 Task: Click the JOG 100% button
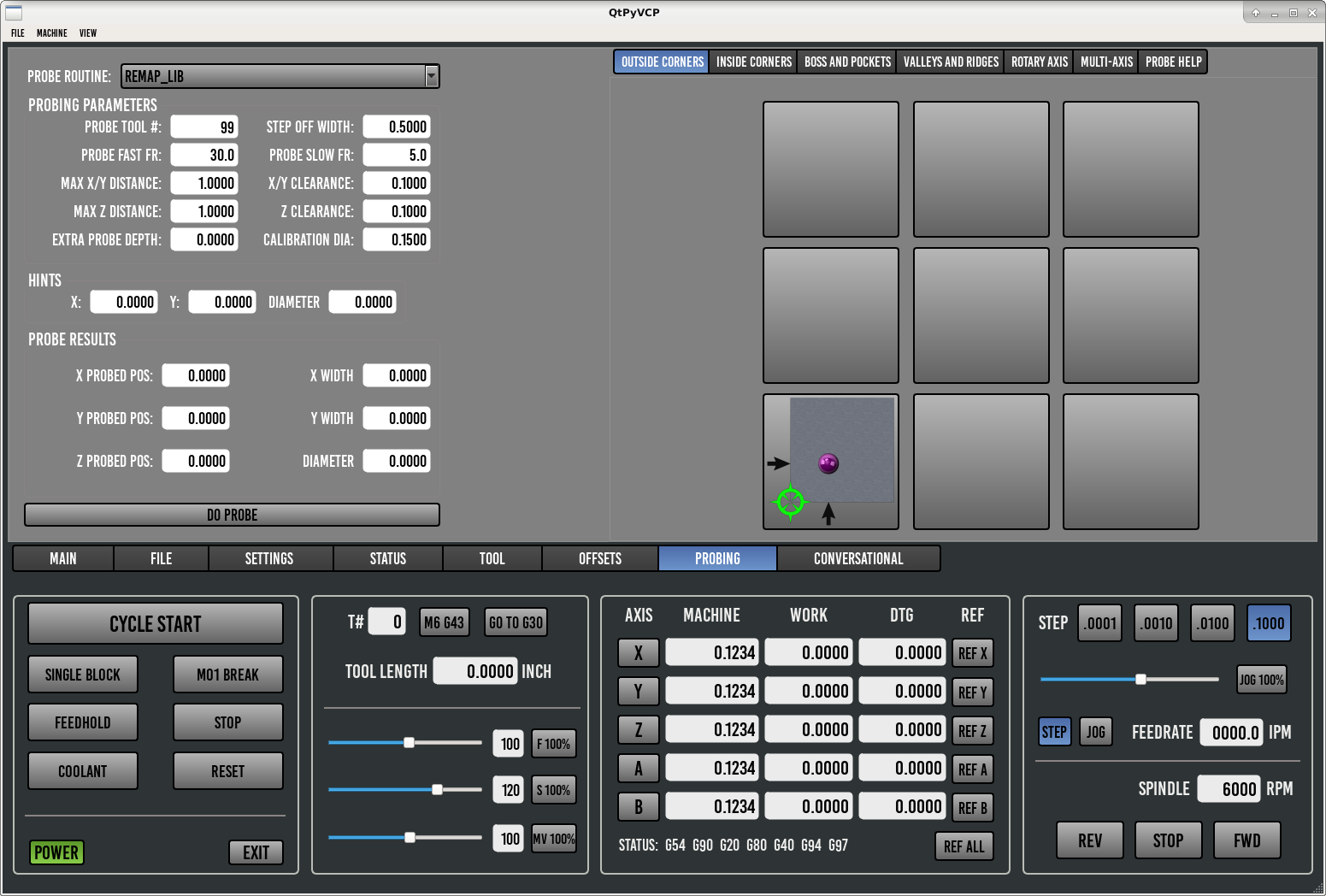[x=1262, y=680]
